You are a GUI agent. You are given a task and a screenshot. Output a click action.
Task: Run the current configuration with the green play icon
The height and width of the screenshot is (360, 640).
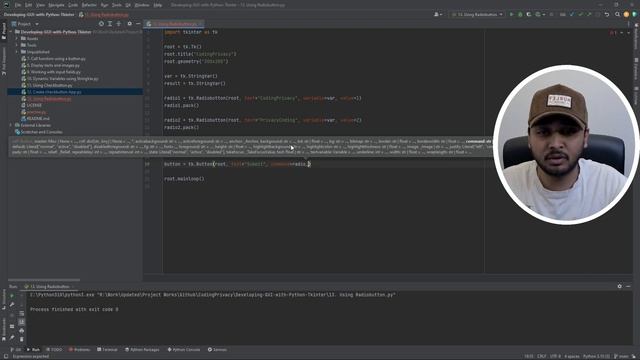pyautogui.click(x=511, y=14)
